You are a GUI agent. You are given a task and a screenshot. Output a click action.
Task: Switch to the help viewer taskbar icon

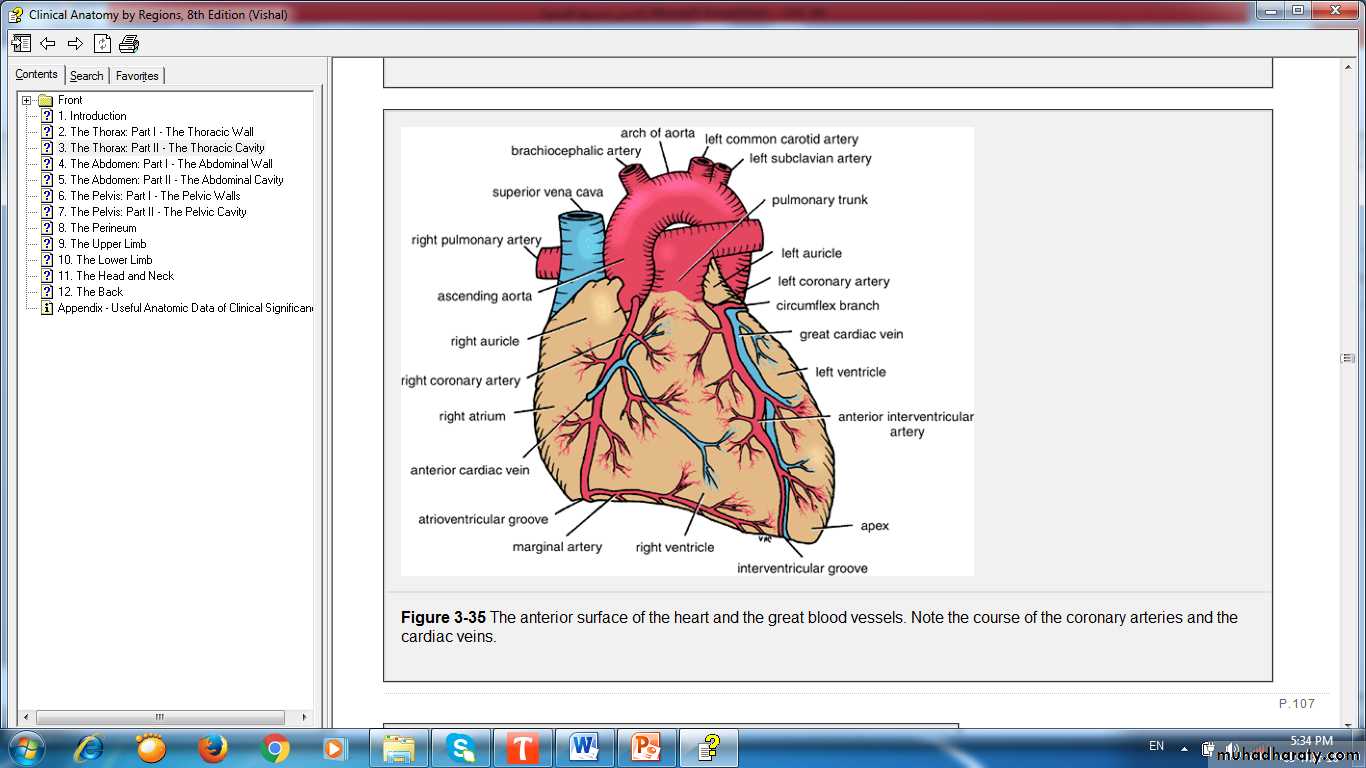pyautogui.click(x=708, y=747)
